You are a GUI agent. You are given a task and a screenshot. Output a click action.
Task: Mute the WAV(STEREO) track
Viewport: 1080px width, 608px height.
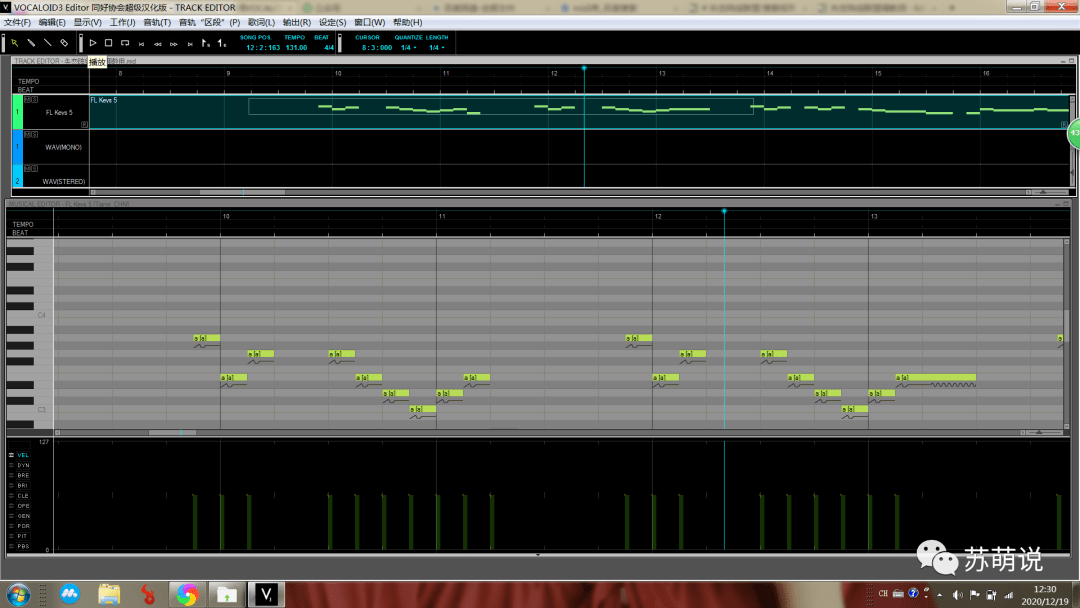(27, 169)
